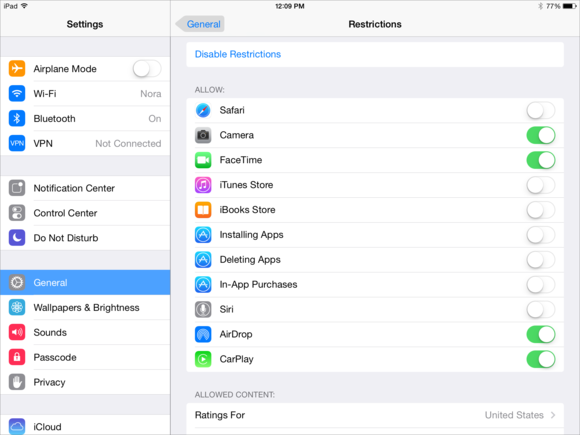
Task: Turn off the FaceTime switch
Action: (x=541, y=160)
